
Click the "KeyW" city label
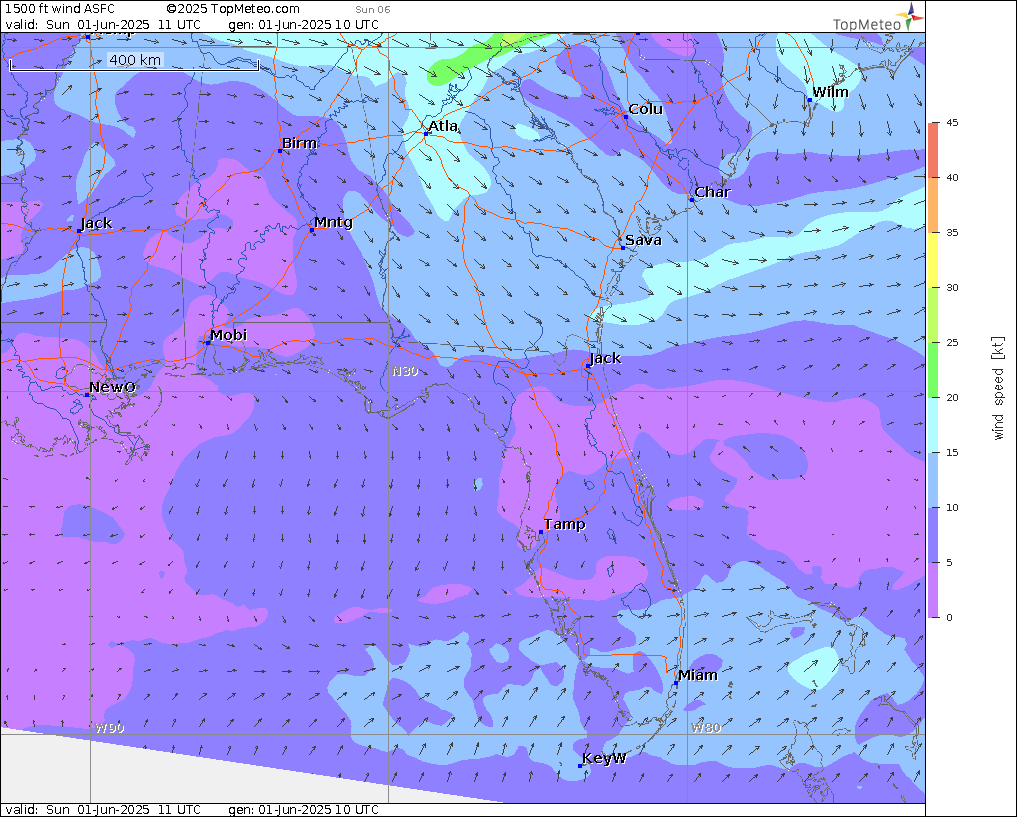tap(604, 758)
